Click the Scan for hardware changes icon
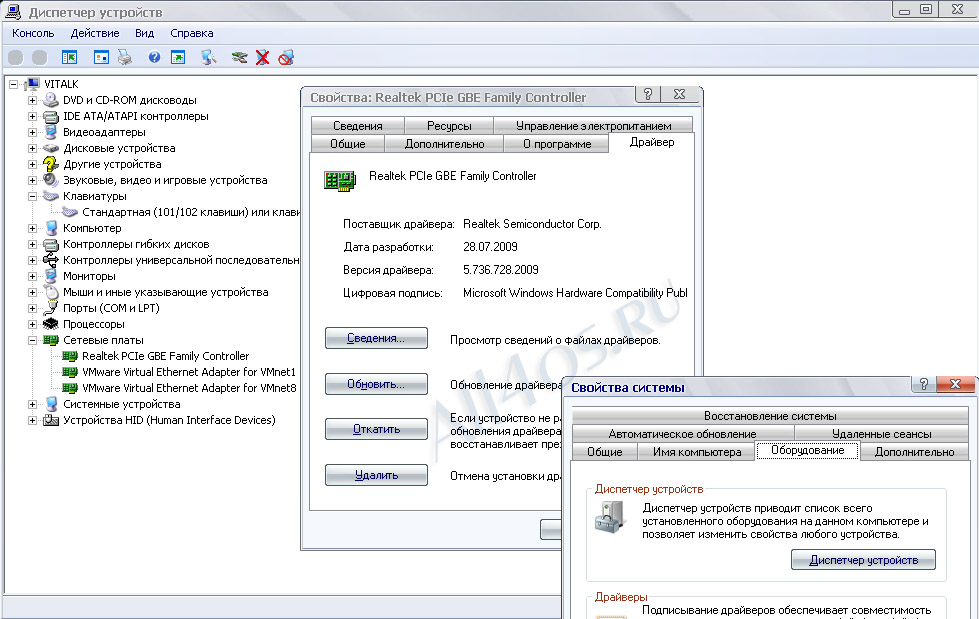979x619 pixels. coord(209,58)
